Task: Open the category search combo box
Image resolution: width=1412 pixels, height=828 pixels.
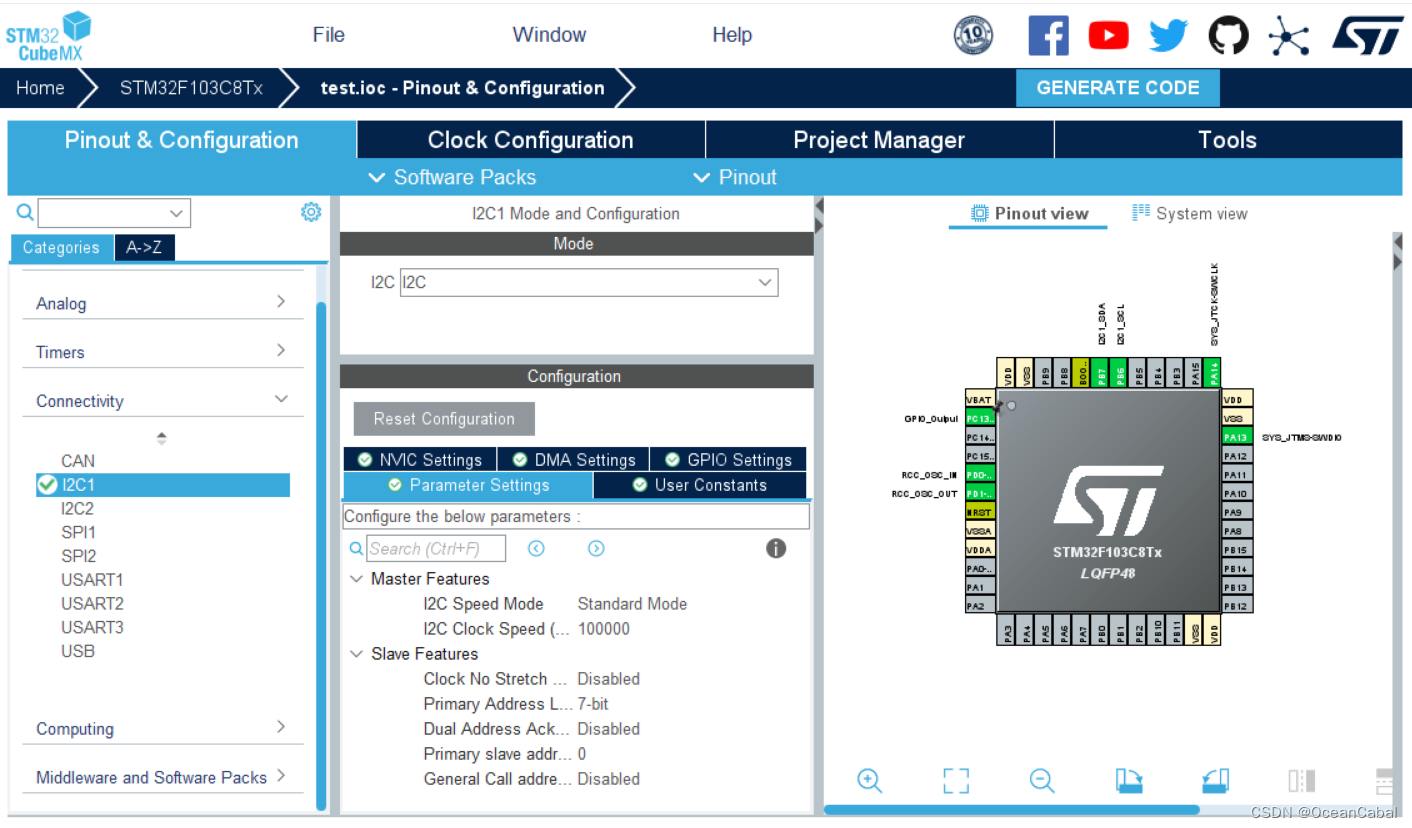Action: coord(114,212)
